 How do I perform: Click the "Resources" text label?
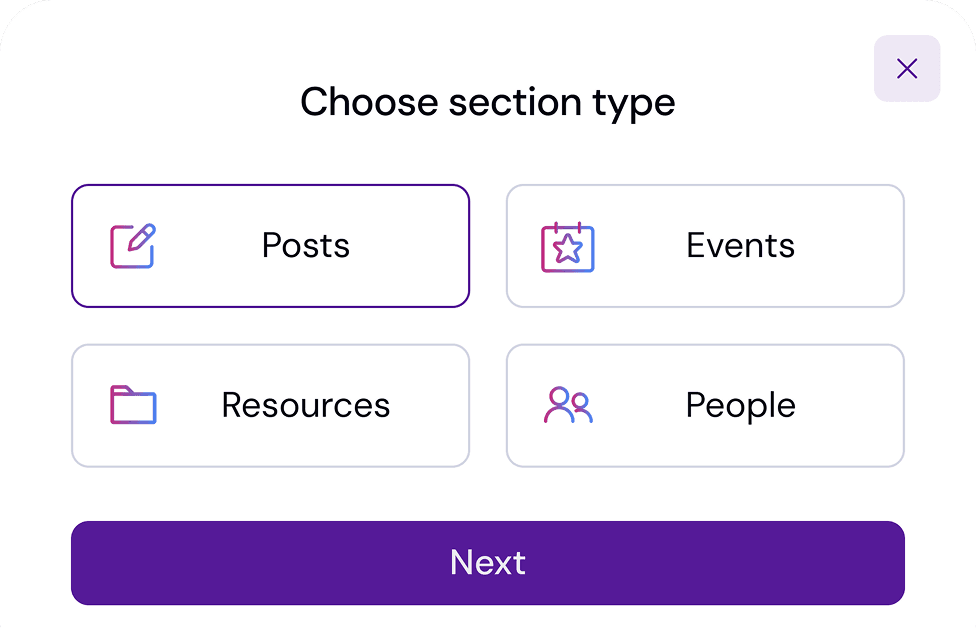click(x=306, y=406)
